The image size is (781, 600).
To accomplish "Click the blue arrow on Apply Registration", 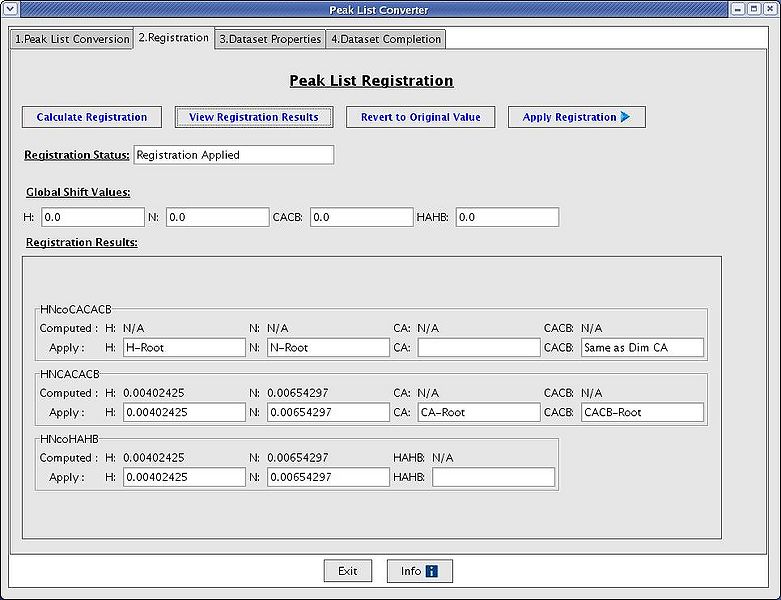I will click(625, 117).
